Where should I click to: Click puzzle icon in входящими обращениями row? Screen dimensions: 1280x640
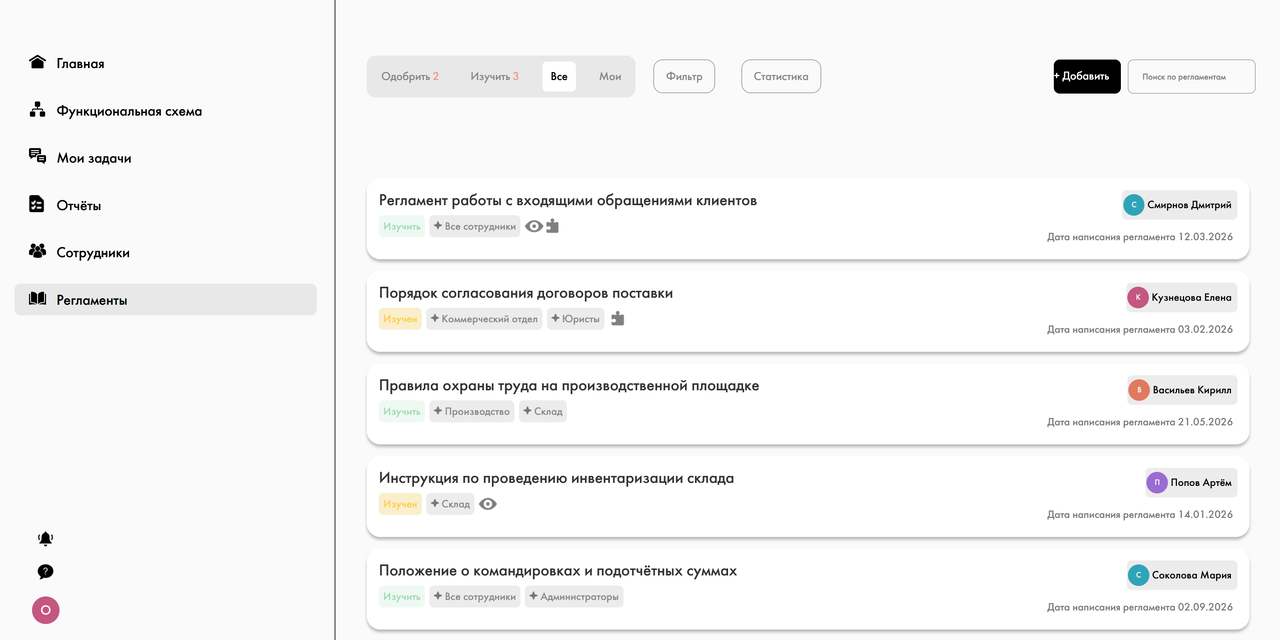552,226
